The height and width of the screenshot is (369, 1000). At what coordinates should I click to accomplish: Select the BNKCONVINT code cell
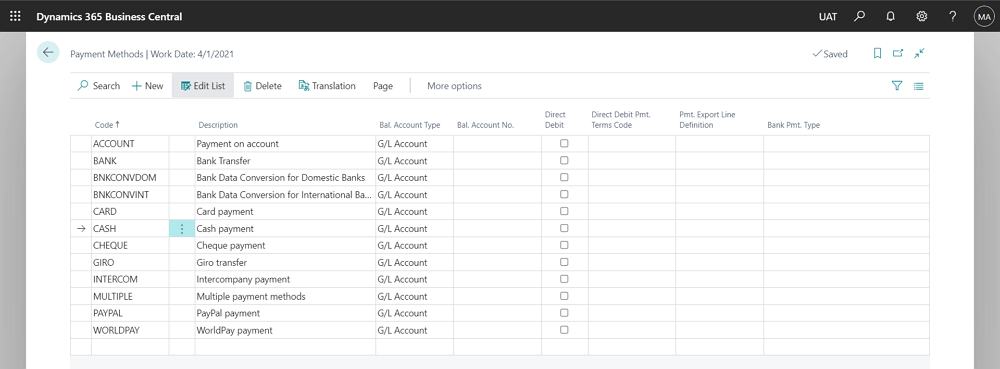click(130, 194)
